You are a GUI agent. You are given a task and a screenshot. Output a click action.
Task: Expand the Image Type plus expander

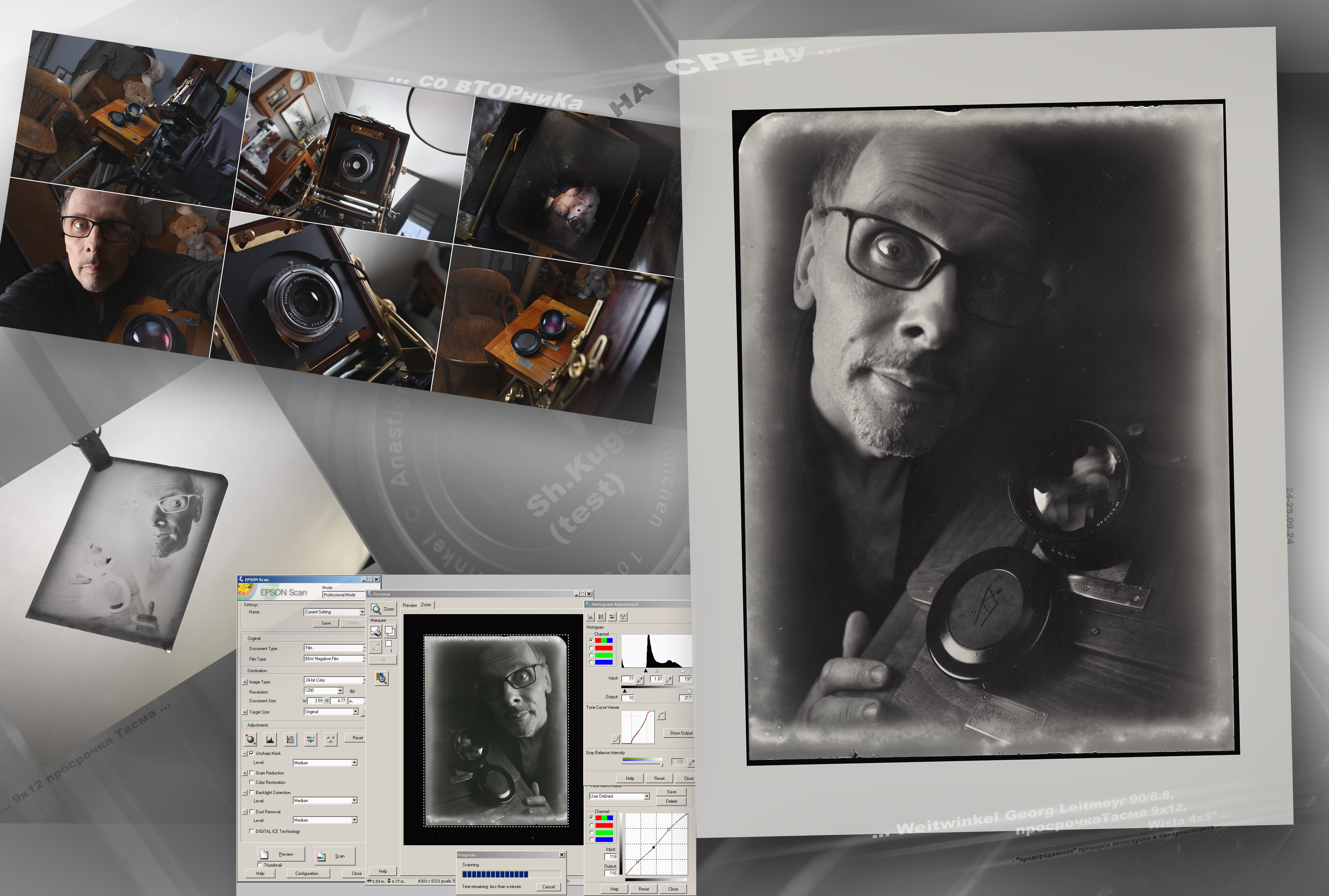pyautogui.click(x=245, y=682)
